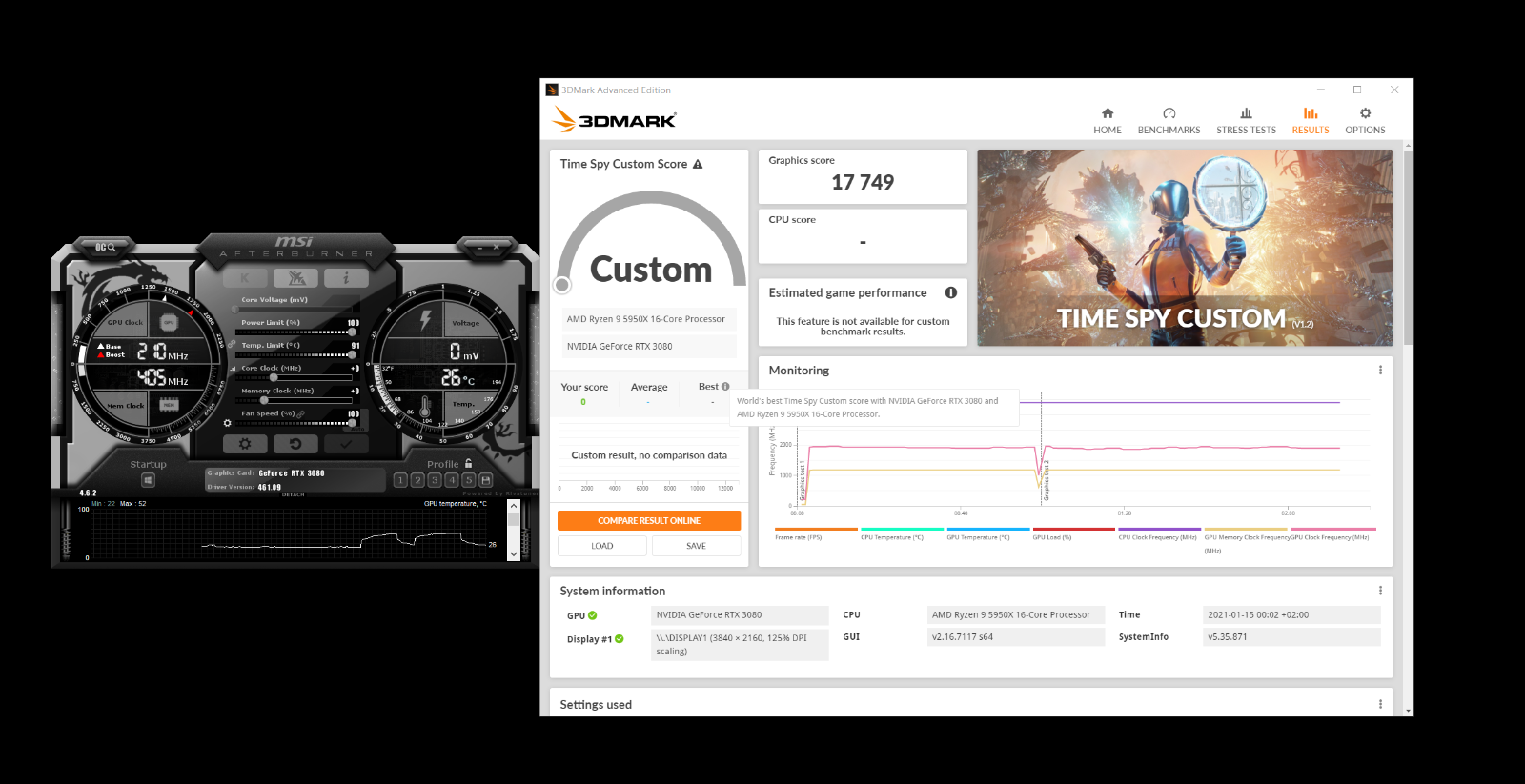Click the Afterburner reset button
This screenshot has height=784, width=1525.
click(x=295, y=444)
